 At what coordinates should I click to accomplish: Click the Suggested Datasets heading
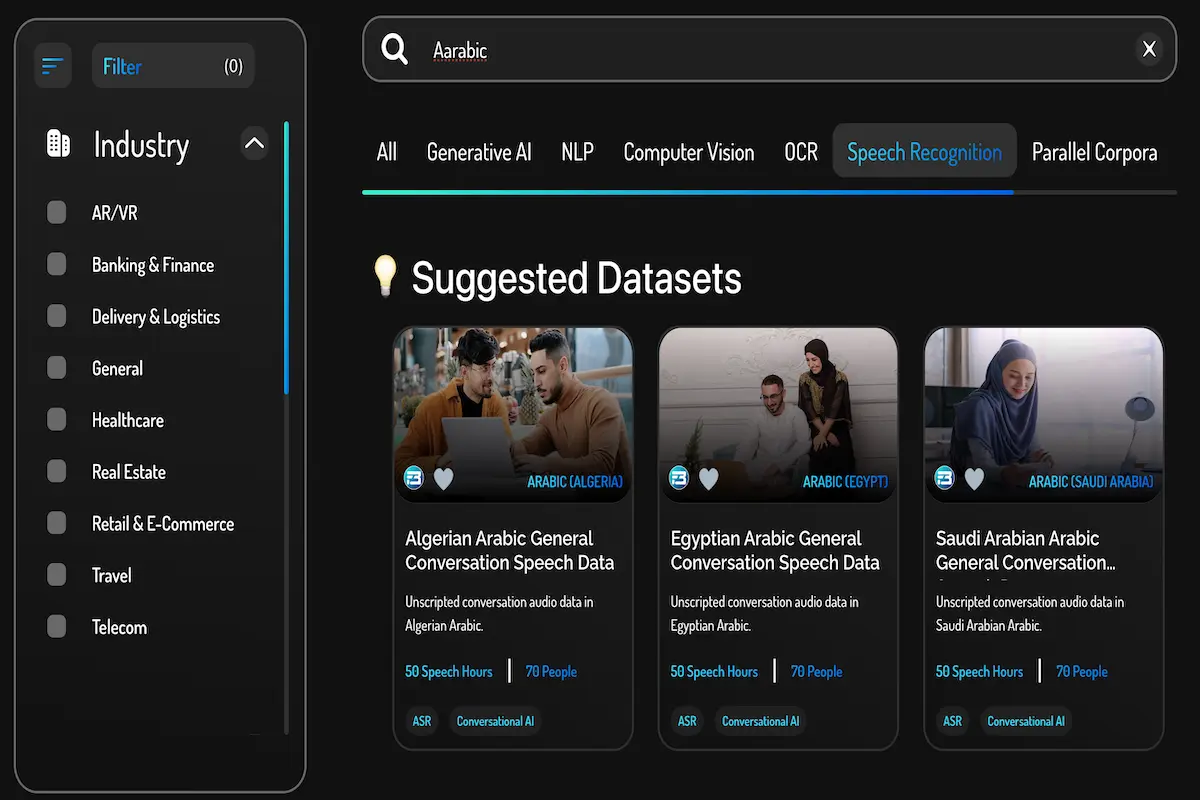click(x=577, y=278)
